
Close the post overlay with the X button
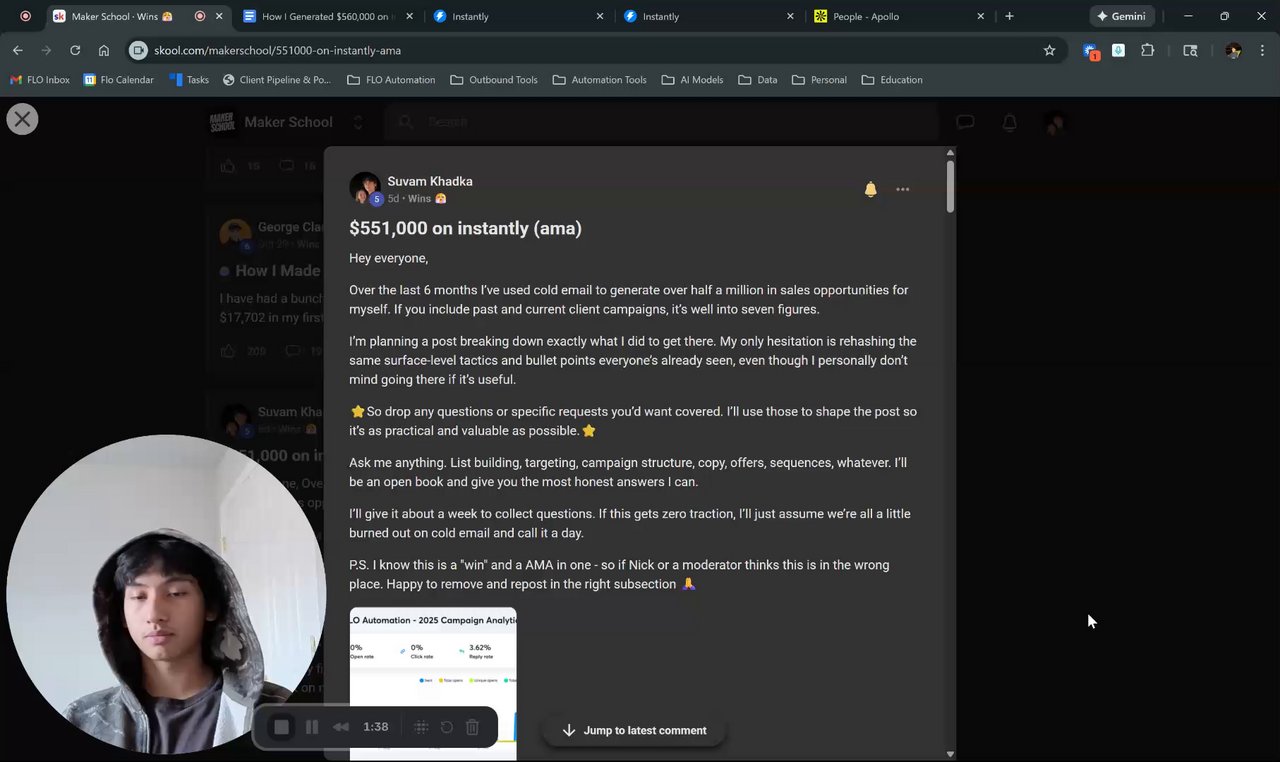tap(22, 120)
